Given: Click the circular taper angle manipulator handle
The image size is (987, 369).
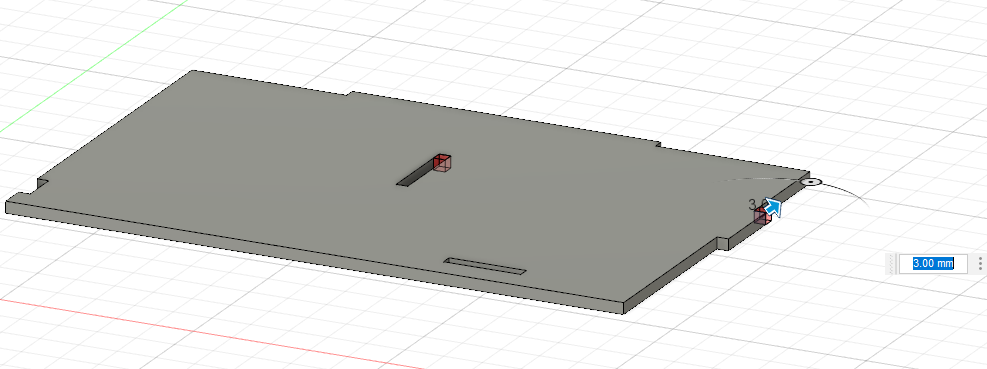Looking at the screenshot, I should 811,182.
